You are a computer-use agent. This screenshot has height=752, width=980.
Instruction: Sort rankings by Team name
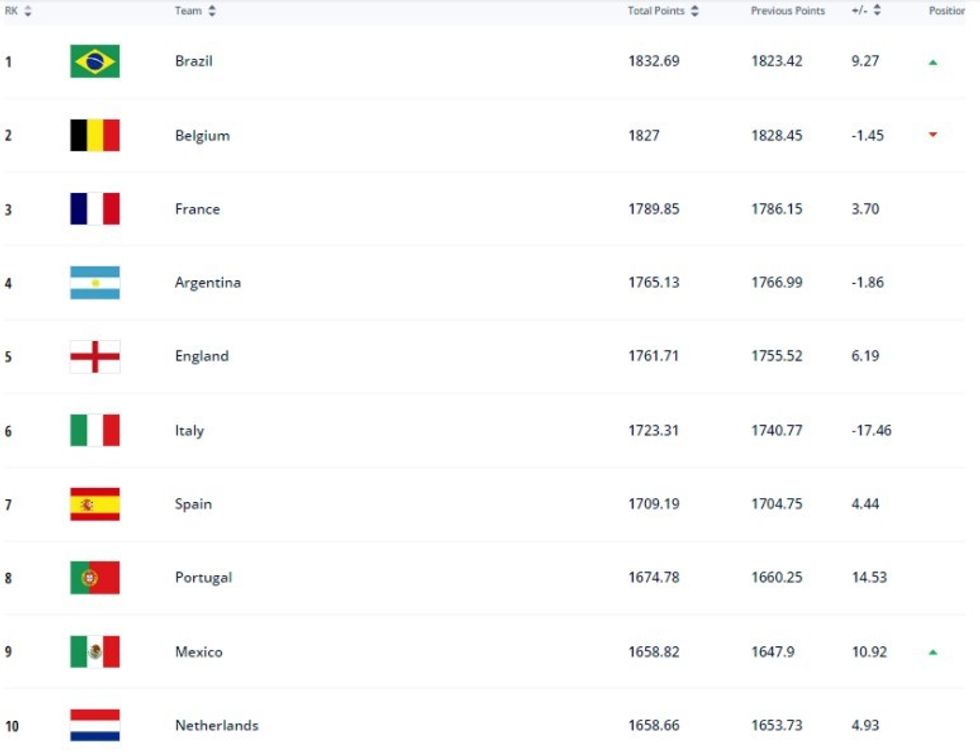pyautogui.click(x=196, y=11)
